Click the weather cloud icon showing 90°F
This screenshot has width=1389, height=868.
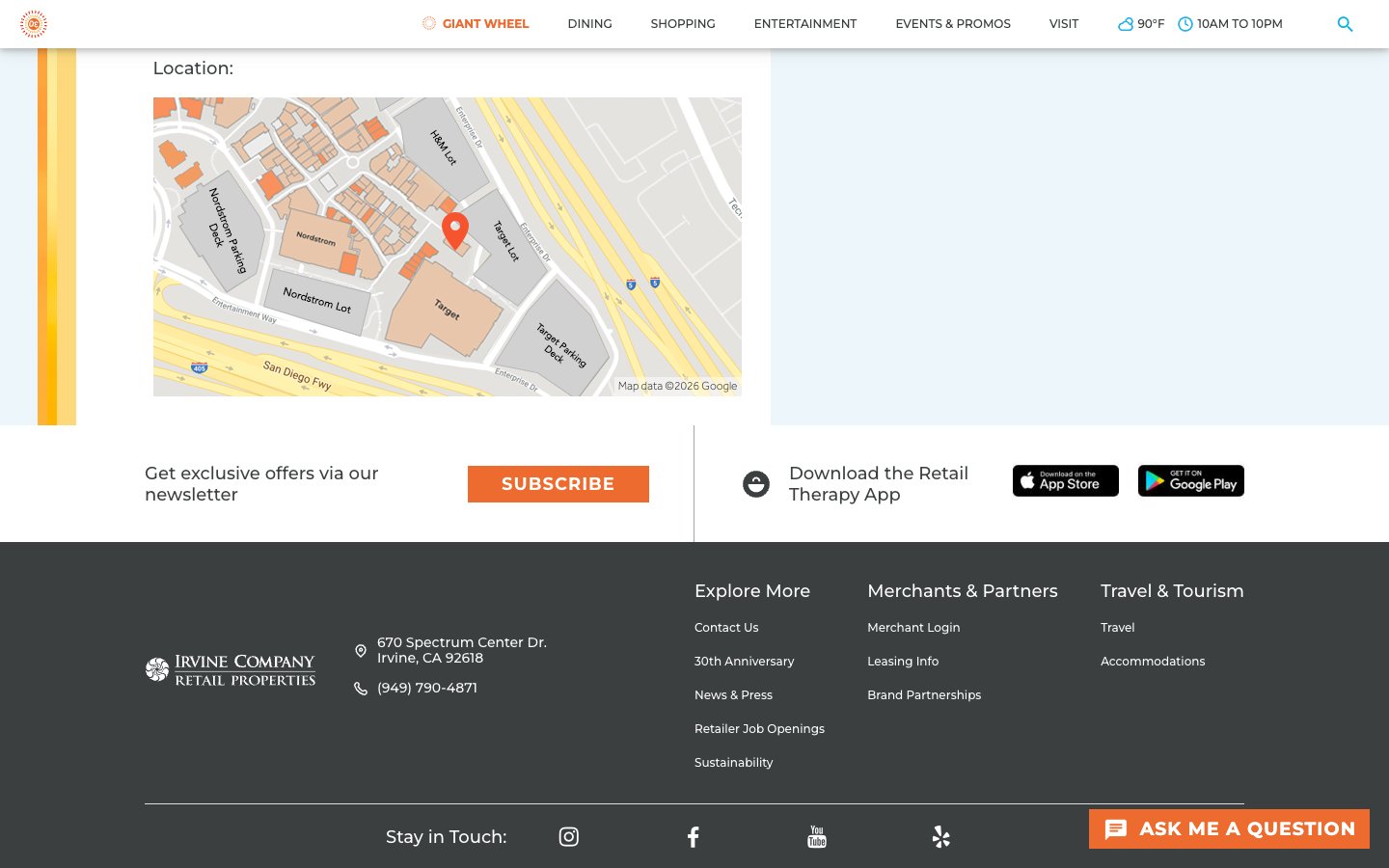click(x=1125, y=24)
